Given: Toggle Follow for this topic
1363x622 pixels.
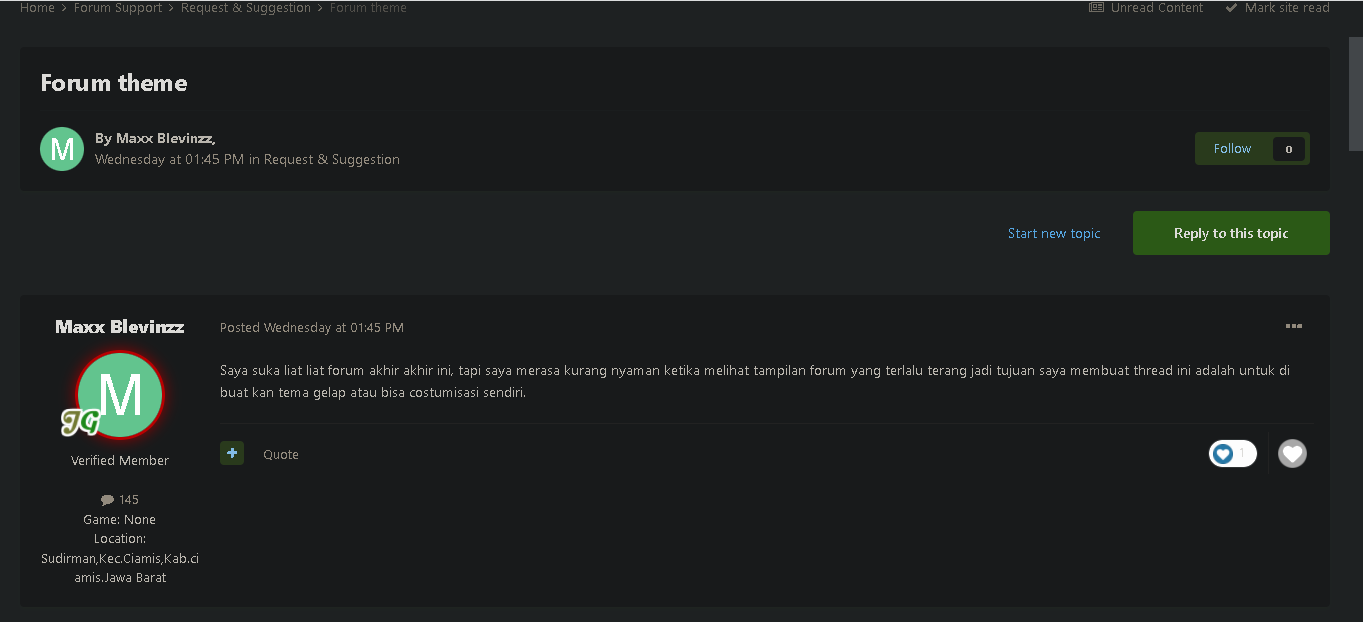Looking at the screenshot, I should coord(1232,149).
